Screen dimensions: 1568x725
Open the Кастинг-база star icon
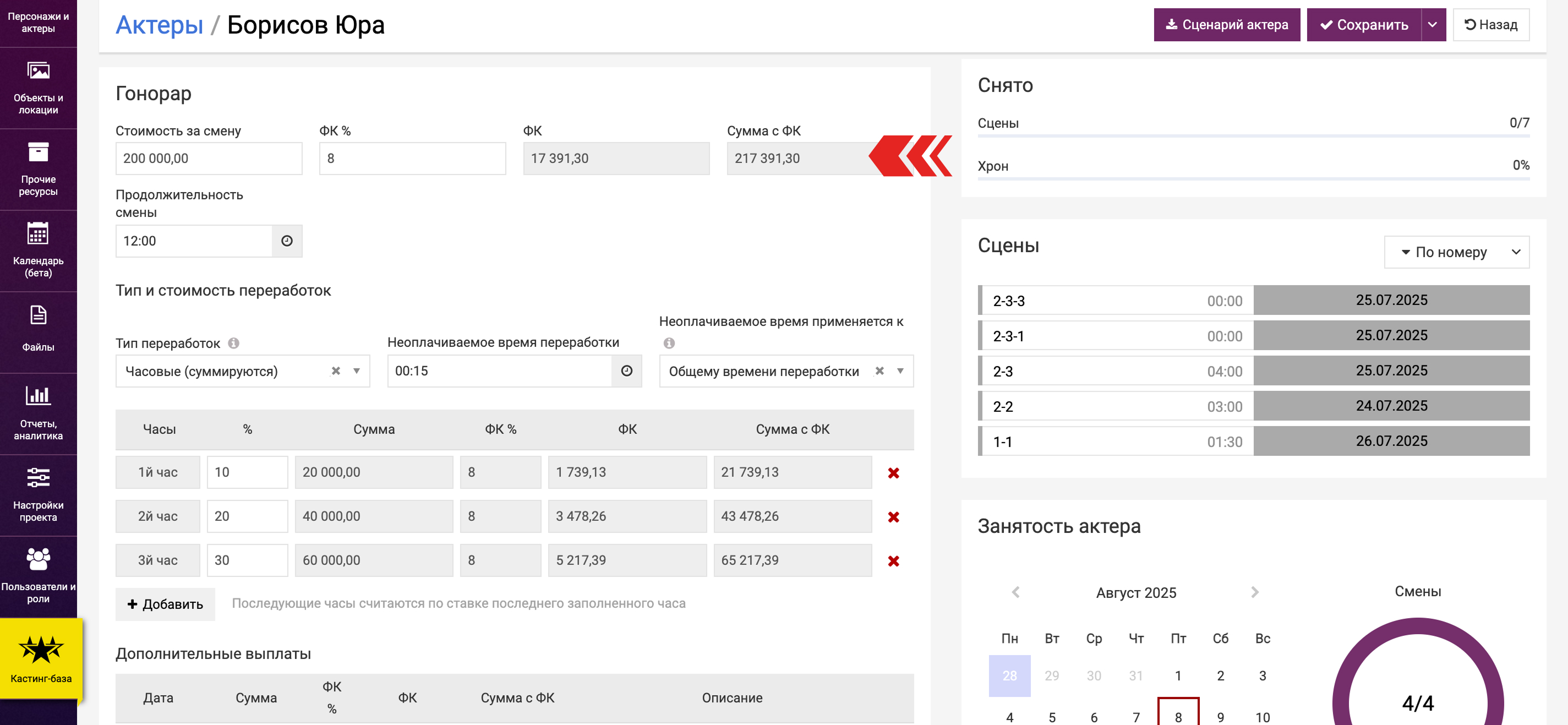pyautogui.click(x=41, y=650)
